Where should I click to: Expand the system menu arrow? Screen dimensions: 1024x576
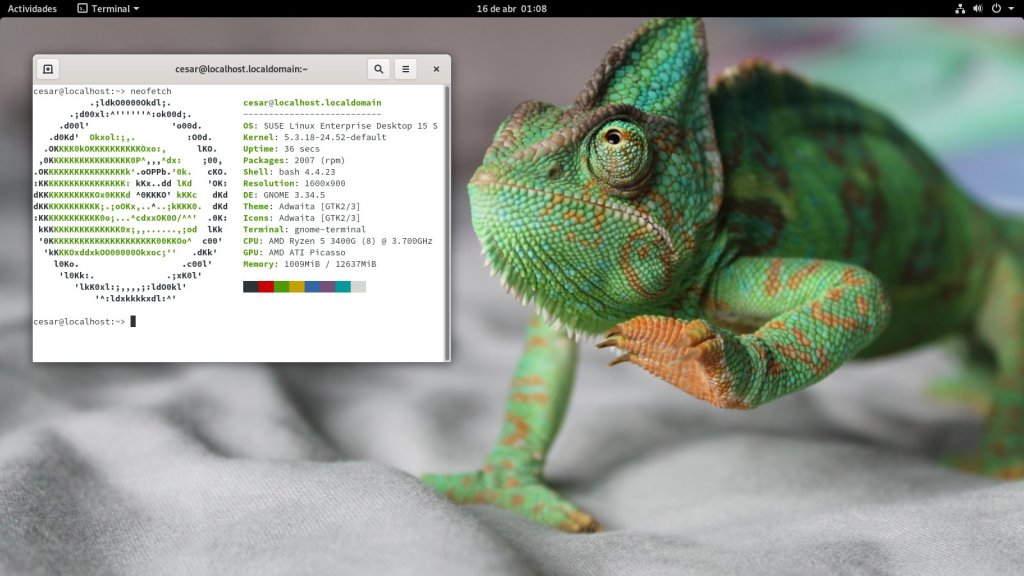[x=1011, y=8]
